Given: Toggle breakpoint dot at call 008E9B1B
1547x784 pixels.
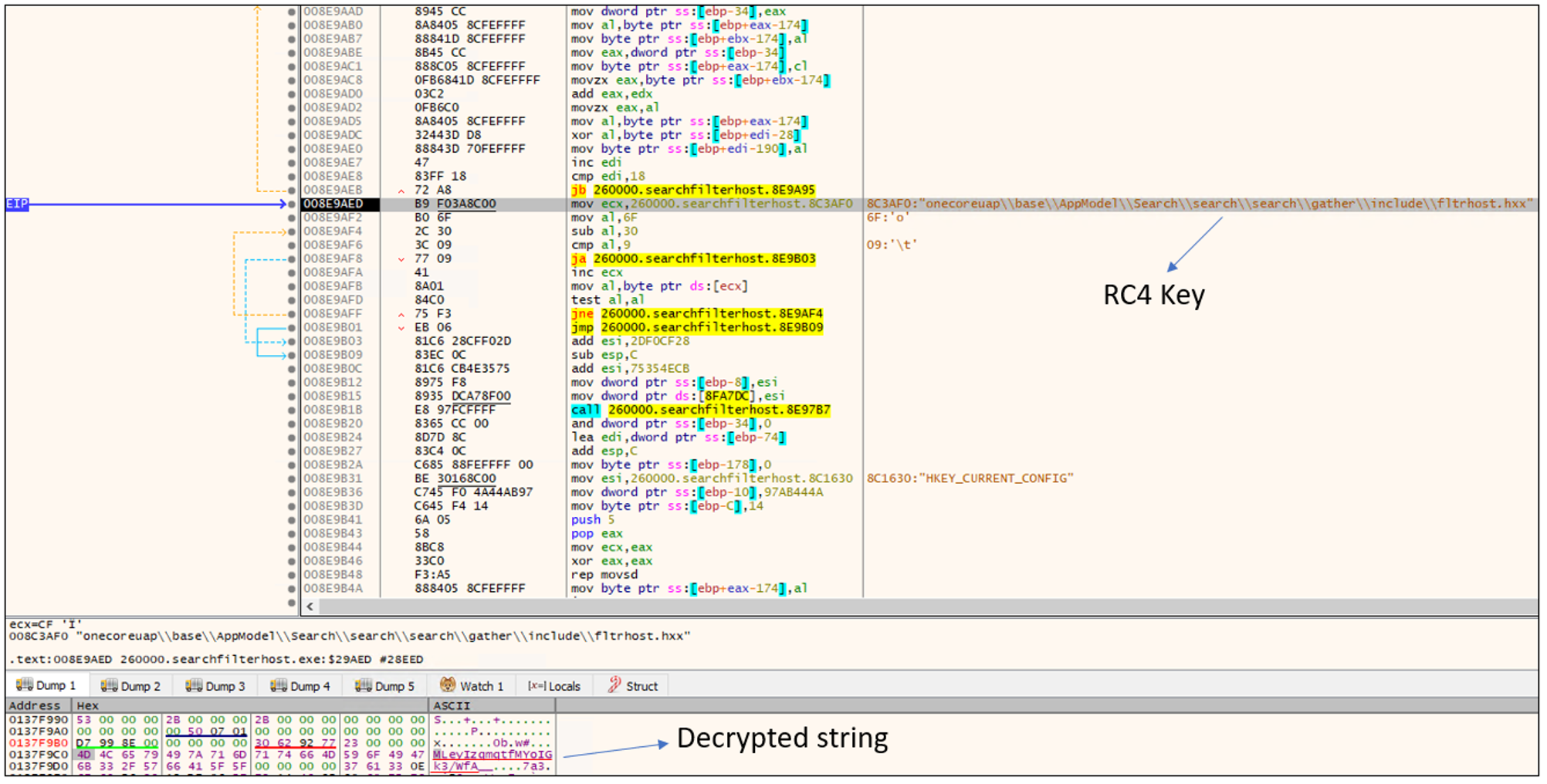Looking at the screenshot, I should [x=292, y=411].
